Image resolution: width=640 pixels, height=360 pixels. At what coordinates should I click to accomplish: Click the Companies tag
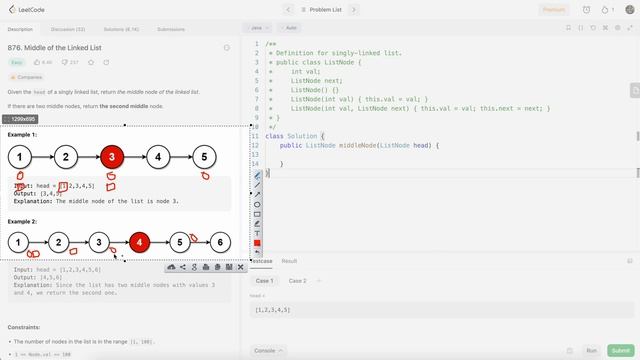[27, 77]
